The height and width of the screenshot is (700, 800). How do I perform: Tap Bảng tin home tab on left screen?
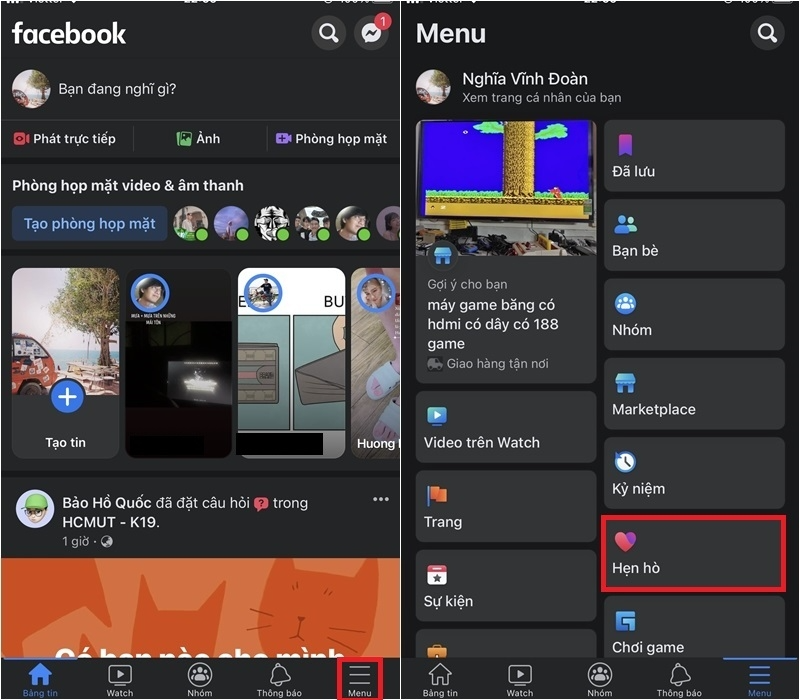tap(40, 680)
